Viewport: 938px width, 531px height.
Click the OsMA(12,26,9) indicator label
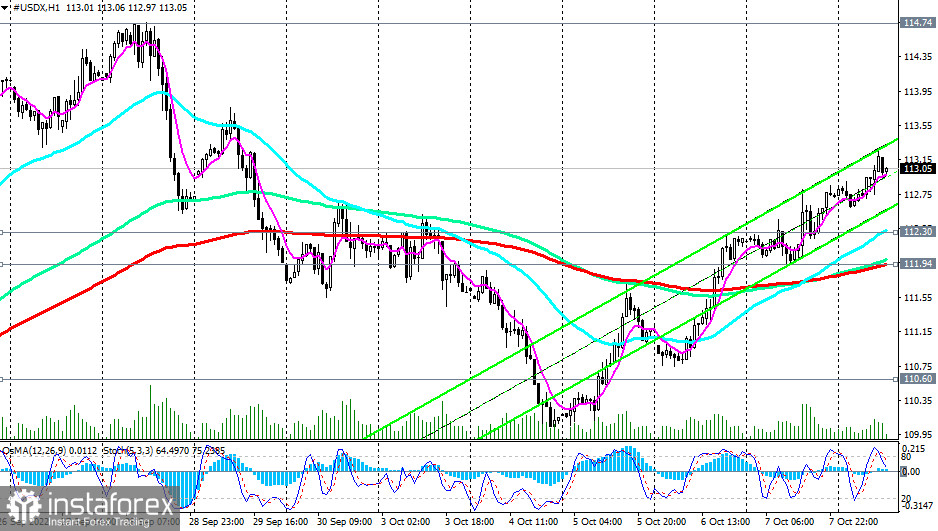point(33,450)
